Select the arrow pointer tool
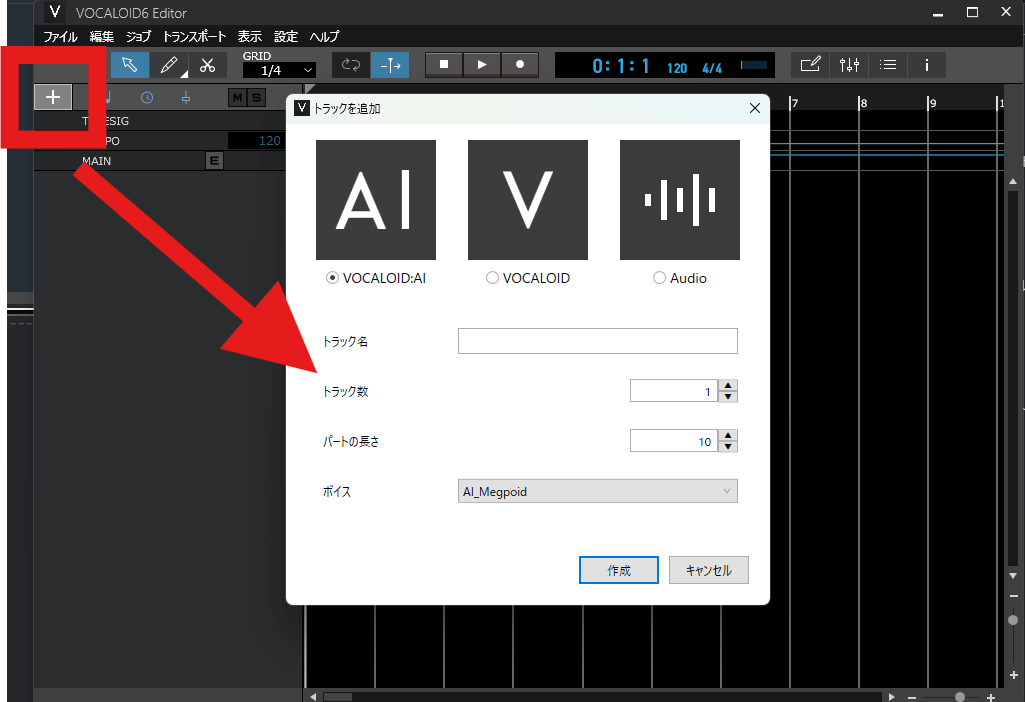The width and height of the screenshot is (1025, 702). click(x=130, y=65)
